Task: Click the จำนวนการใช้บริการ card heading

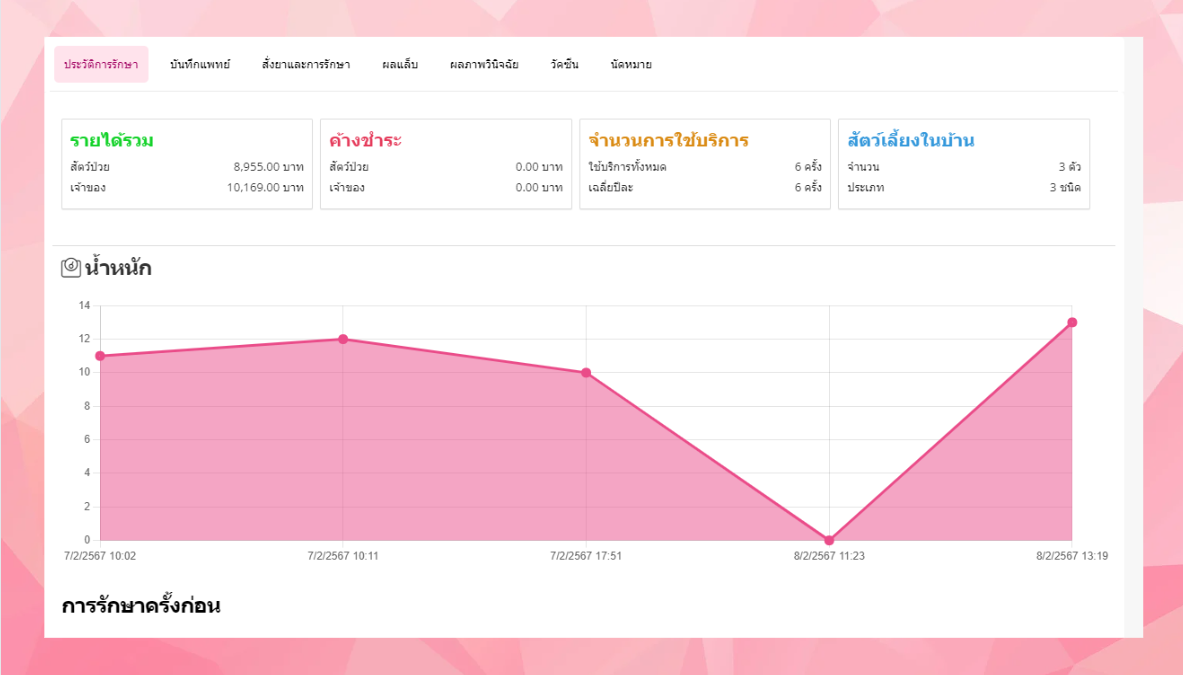Action: click(x=668, y=140)
